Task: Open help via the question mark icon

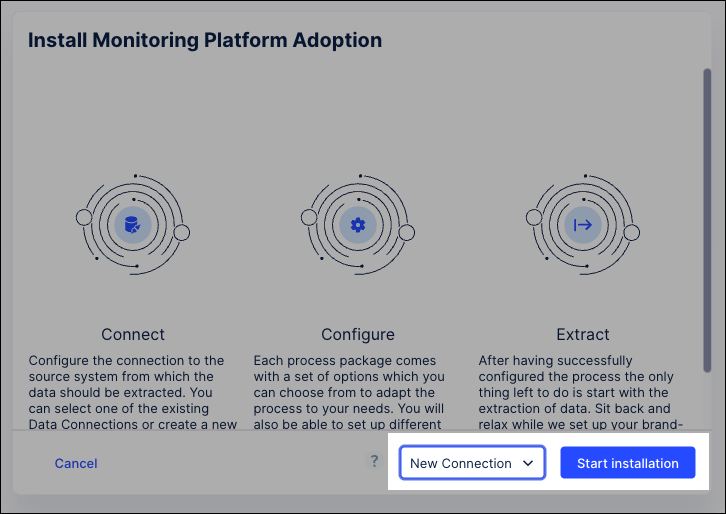Action: [375, 462]
